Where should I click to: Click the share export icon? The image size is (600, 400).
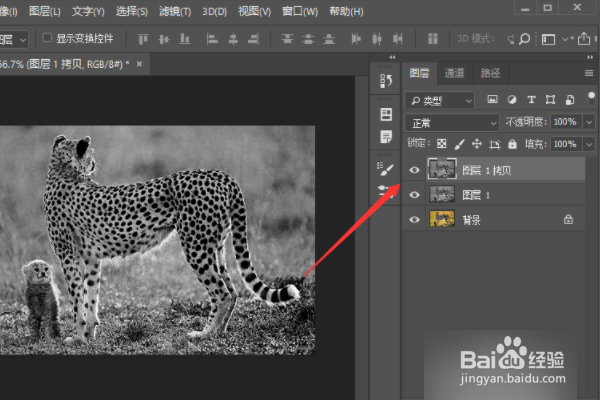pos(584,39)
